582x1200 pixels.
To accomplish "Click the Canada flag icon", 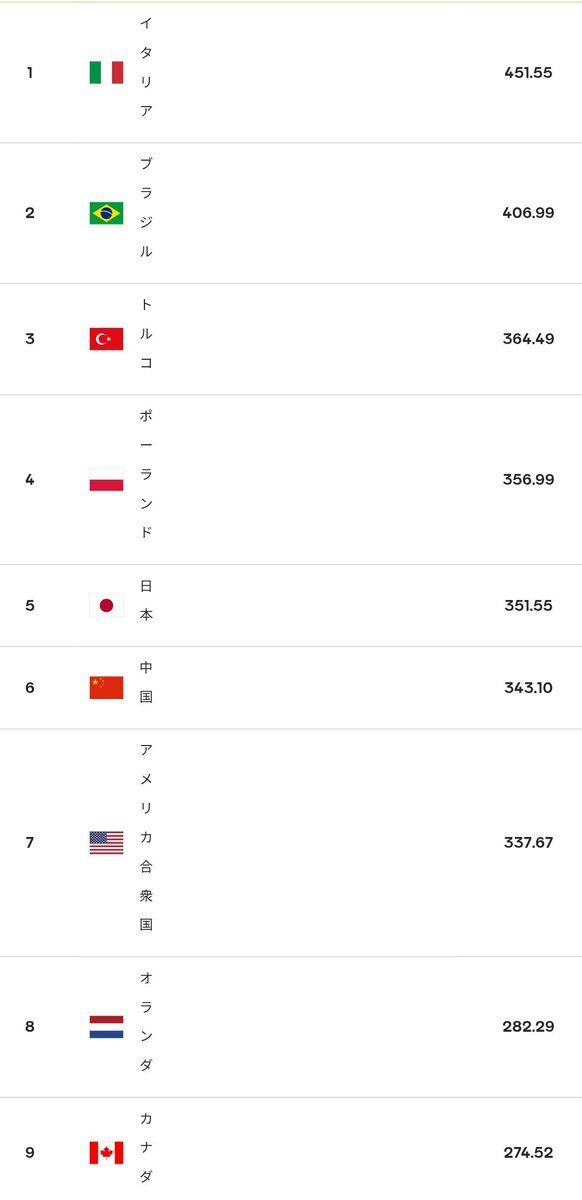I will click(x=106, y=1153).
